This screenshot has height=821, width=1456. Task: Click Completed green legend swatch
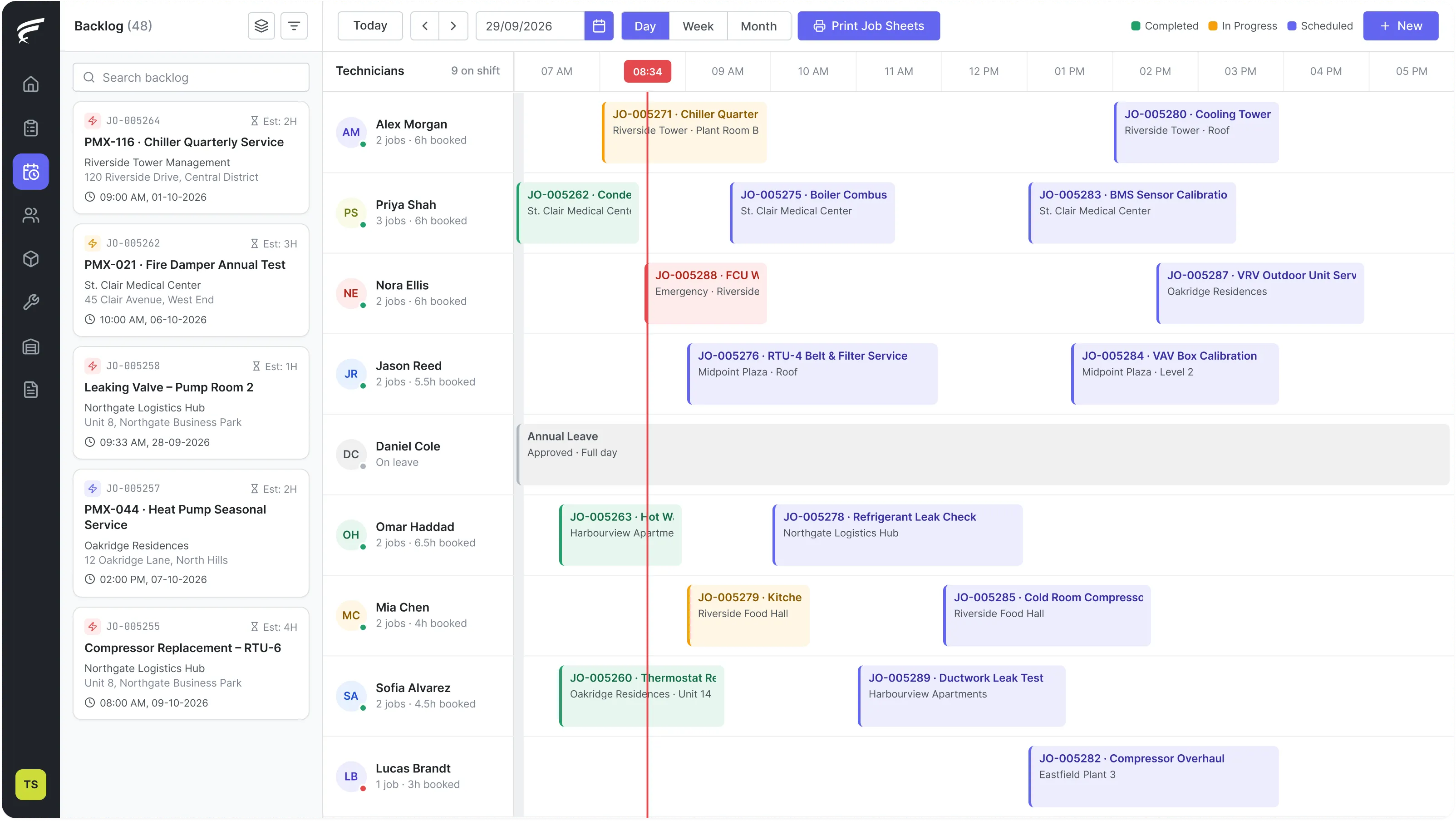tap(1136, 26)
